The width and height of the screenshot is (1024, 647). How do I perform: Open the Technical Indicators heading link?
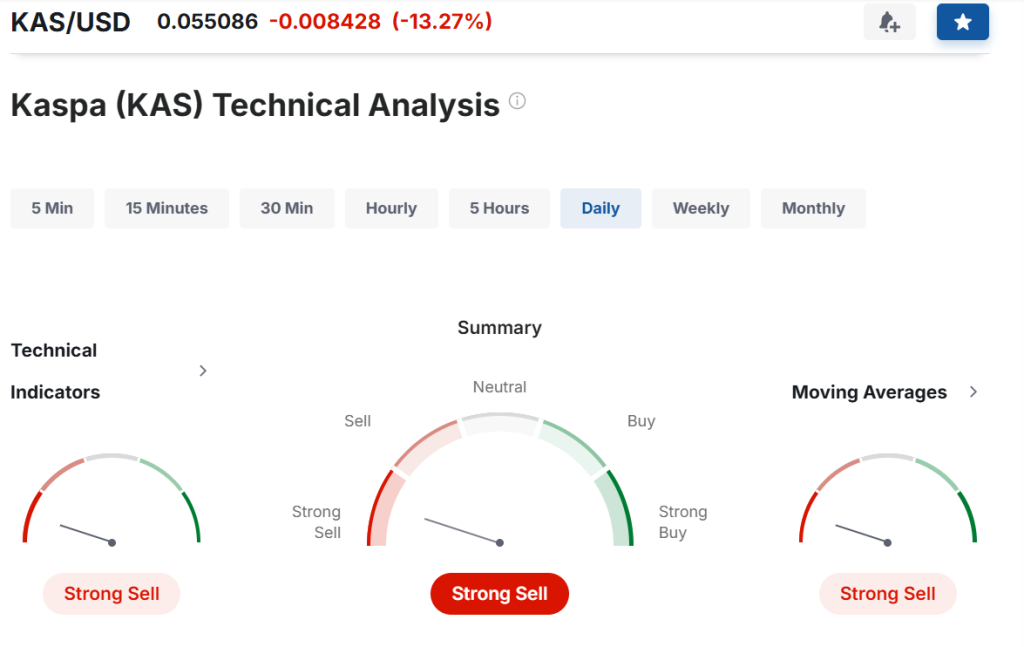coord(56,371)
